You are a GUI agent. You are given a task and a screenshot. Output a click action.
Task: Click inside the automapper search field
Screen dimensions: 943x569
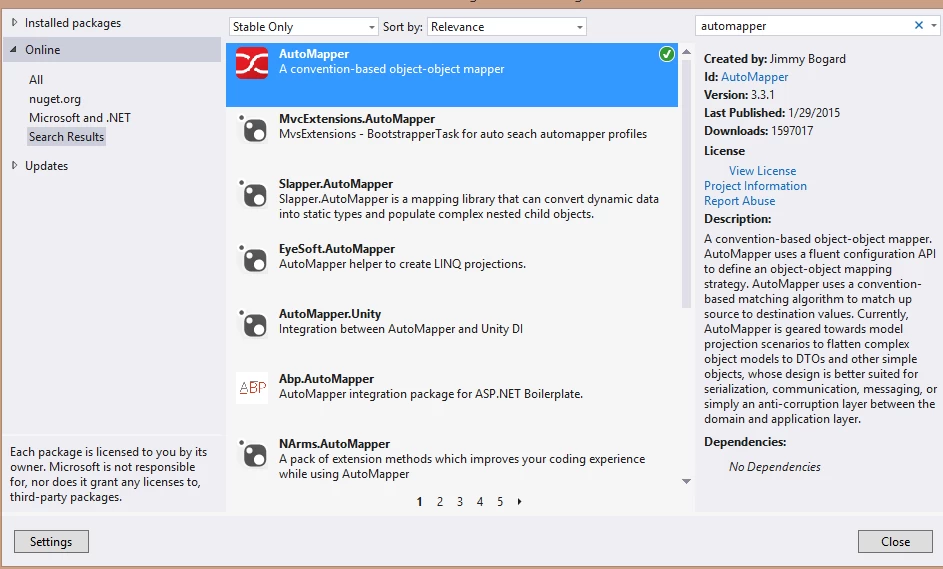click(x=803, y=26)
